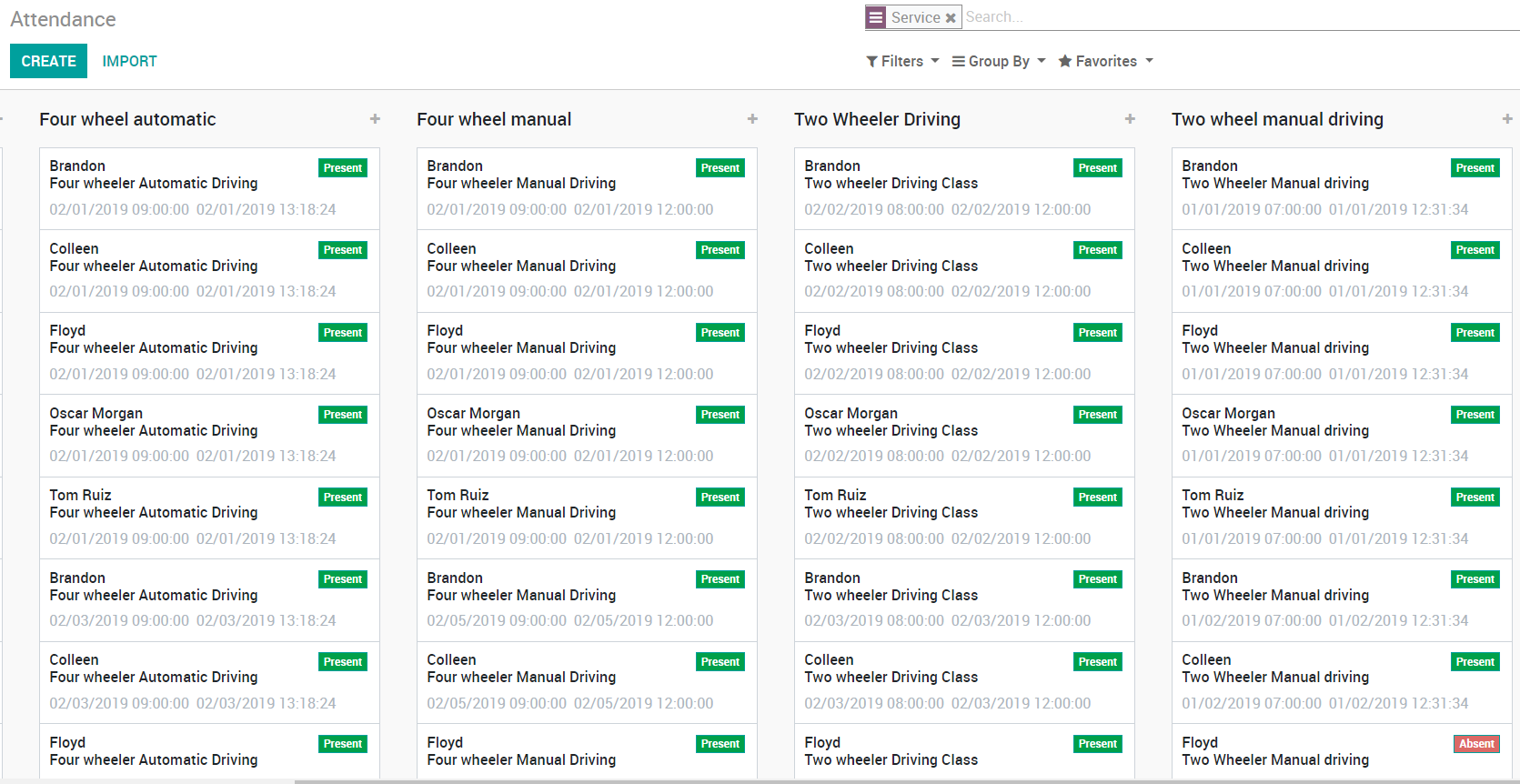Remove the Service filter tag

click(951, 18)
